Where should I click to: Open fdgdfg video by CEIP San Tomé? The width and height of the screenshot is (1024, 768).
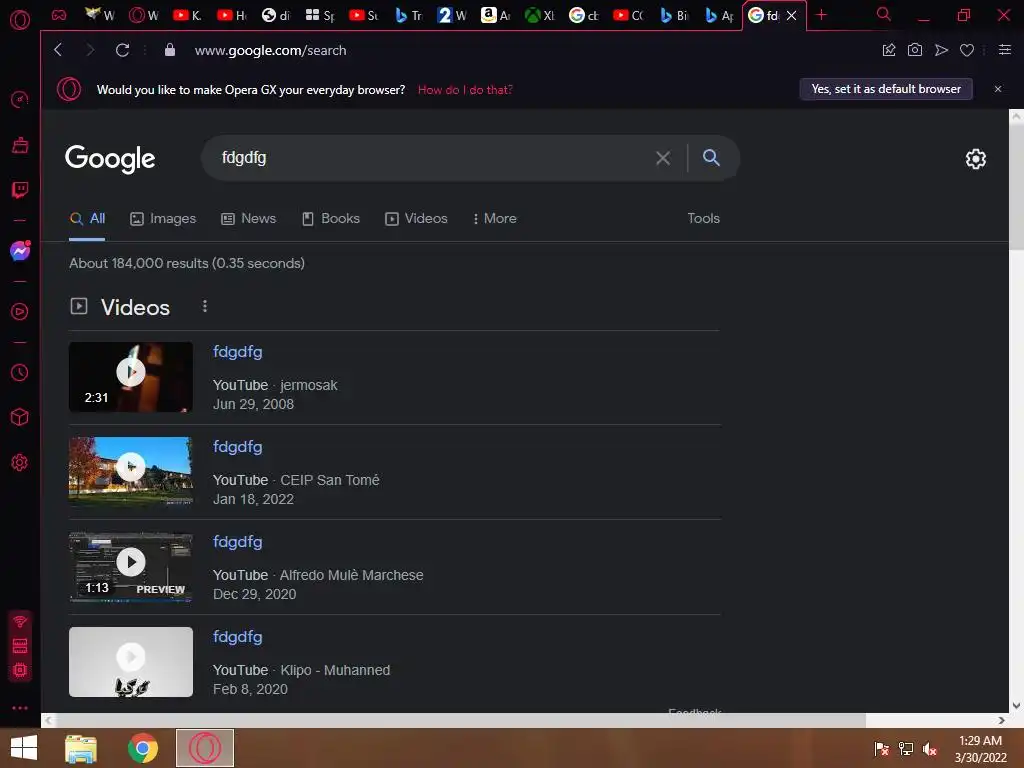238,447
